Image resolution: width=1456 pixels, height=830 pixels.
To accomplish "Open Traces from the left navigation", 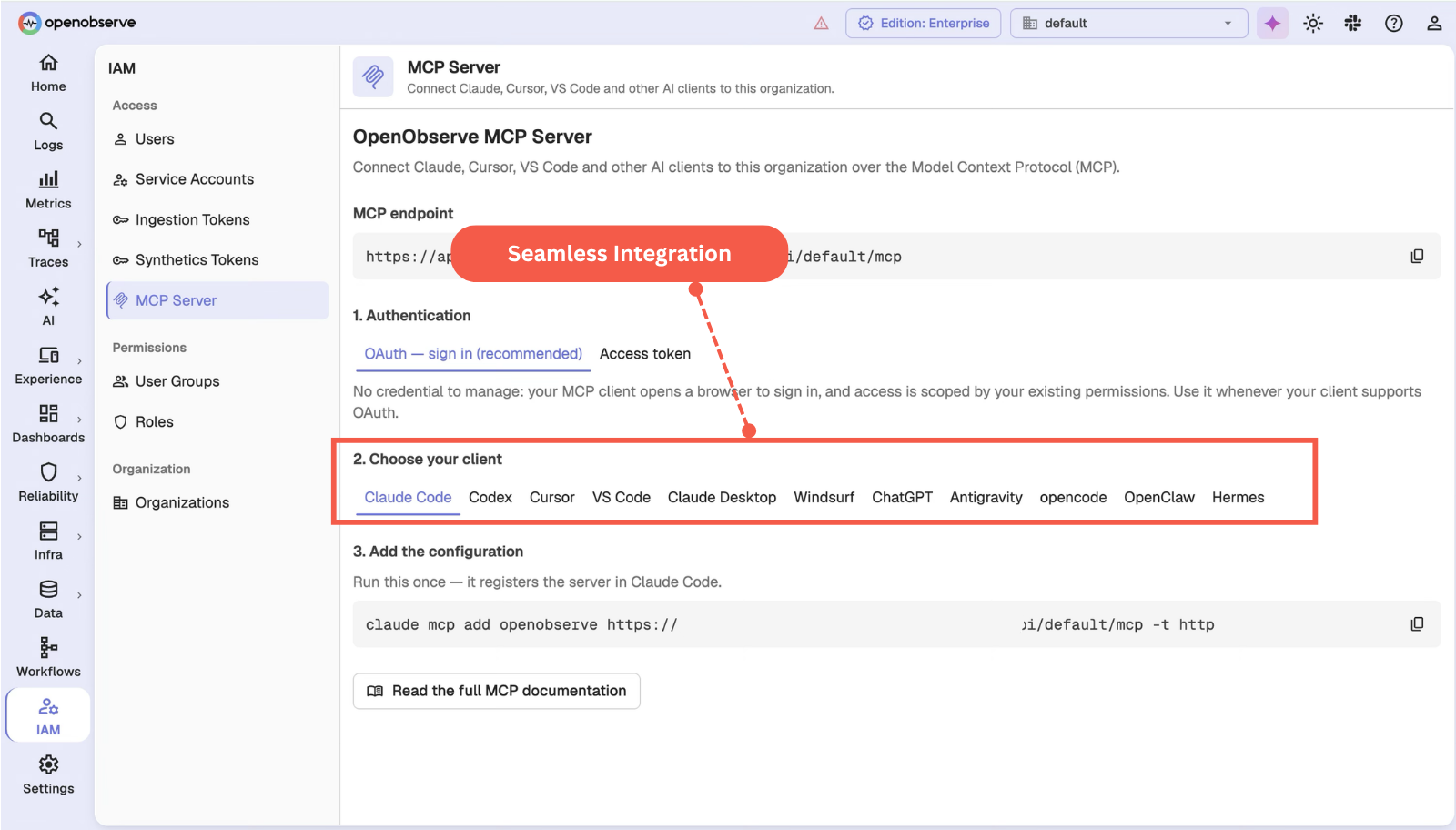I will point(48,248).
